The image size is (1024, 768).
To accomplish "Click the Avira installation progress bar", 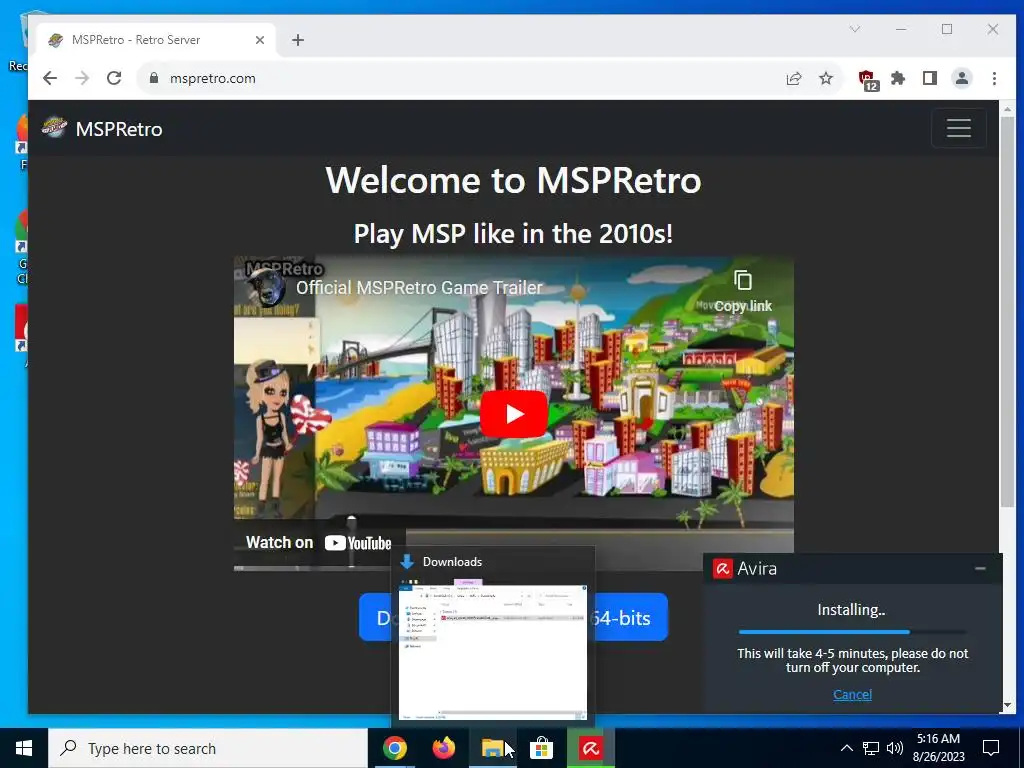I will tap(852, 632).
